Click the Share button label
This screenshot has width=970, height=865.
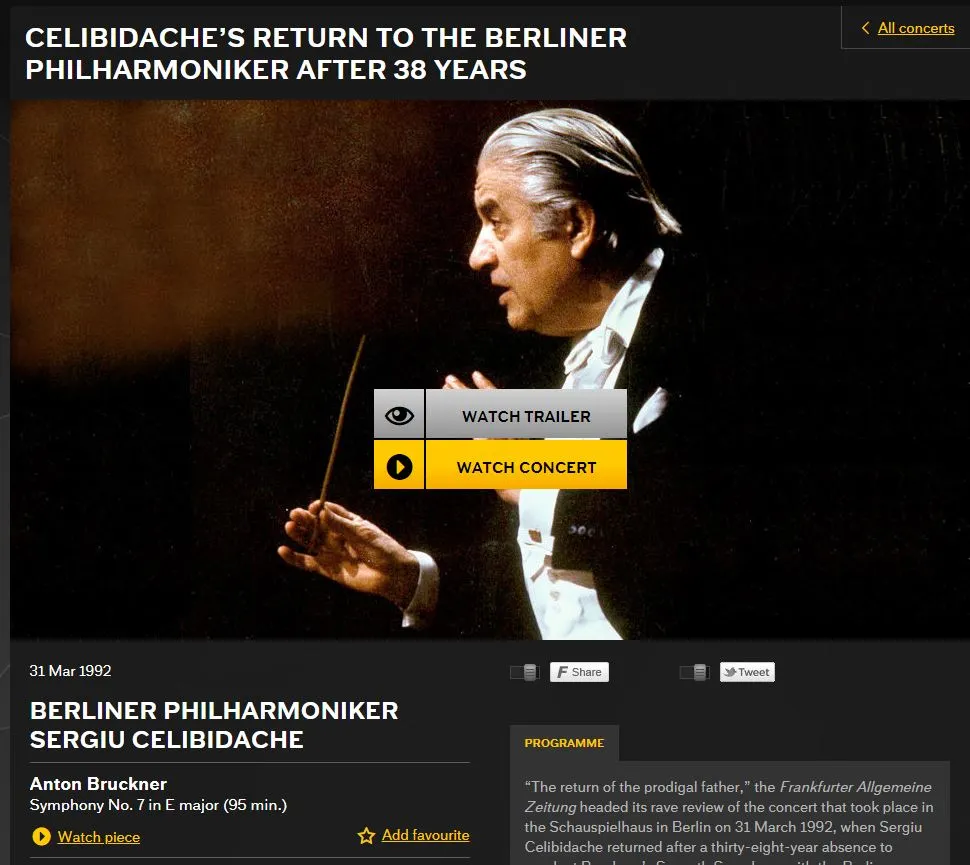586,672
